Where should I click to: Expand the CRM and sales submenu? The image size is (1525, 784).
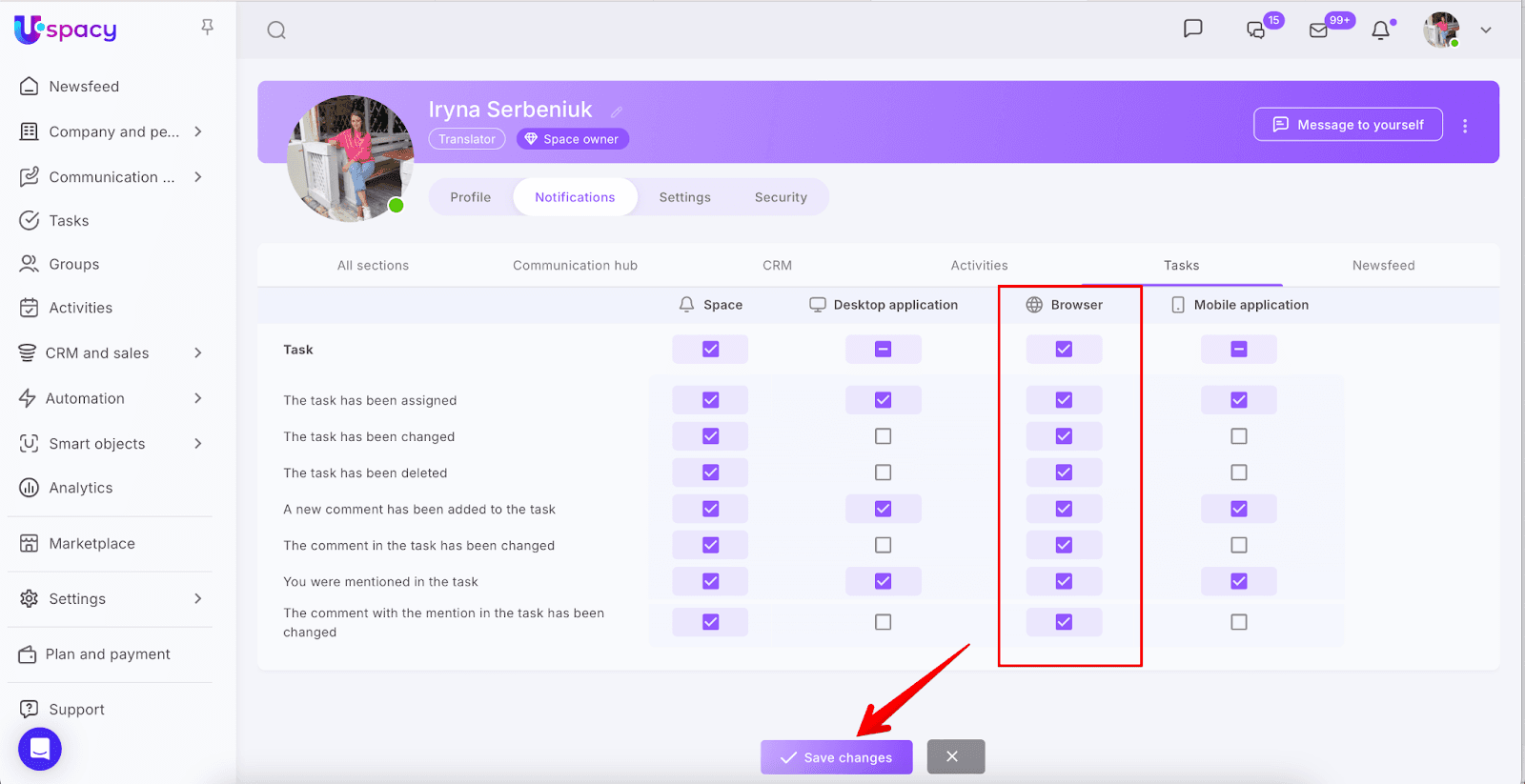[198, 353]
